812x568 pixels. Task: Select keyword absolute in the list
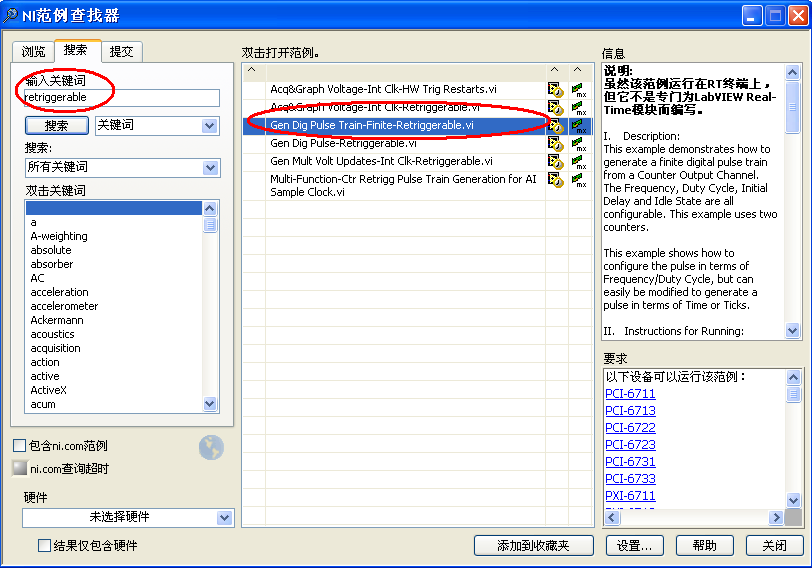[51, 250]
